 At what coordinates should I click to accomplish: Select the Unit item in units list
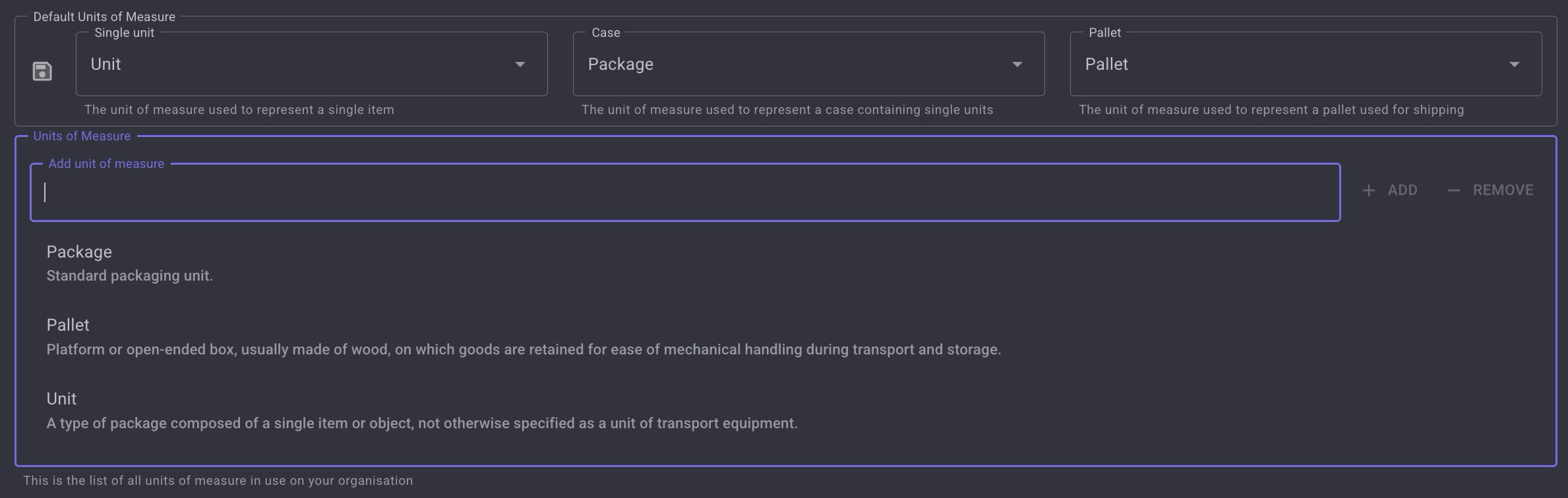pyautogui.click(x=785, y=410)
